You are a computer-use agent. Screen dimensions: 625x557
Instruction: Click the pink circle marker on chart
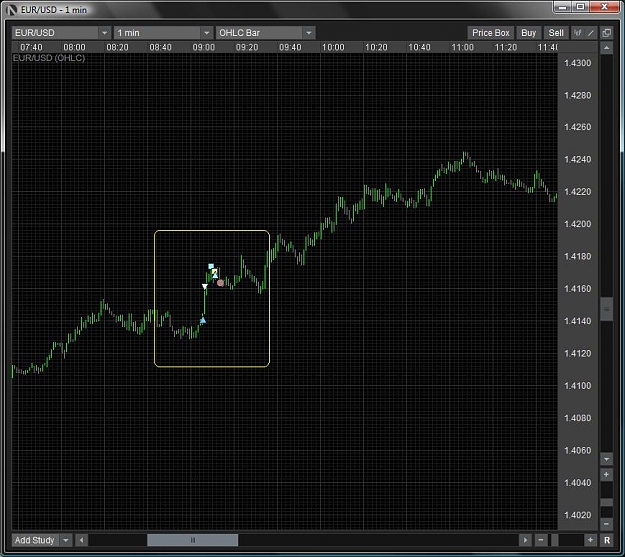pyautogui.click(x=220, y=283)
